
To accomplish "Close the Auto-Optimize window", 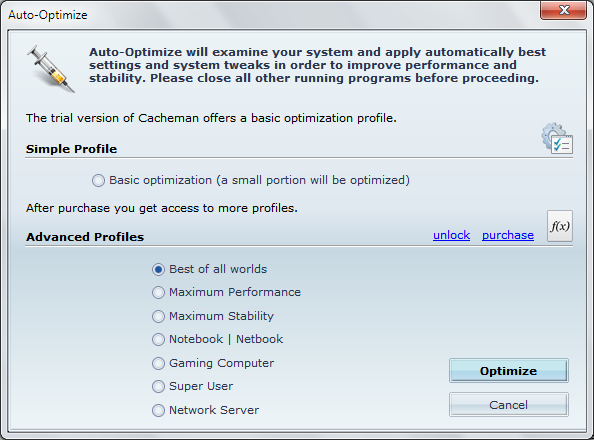I will pyautogui.click(x=564, y=9).
